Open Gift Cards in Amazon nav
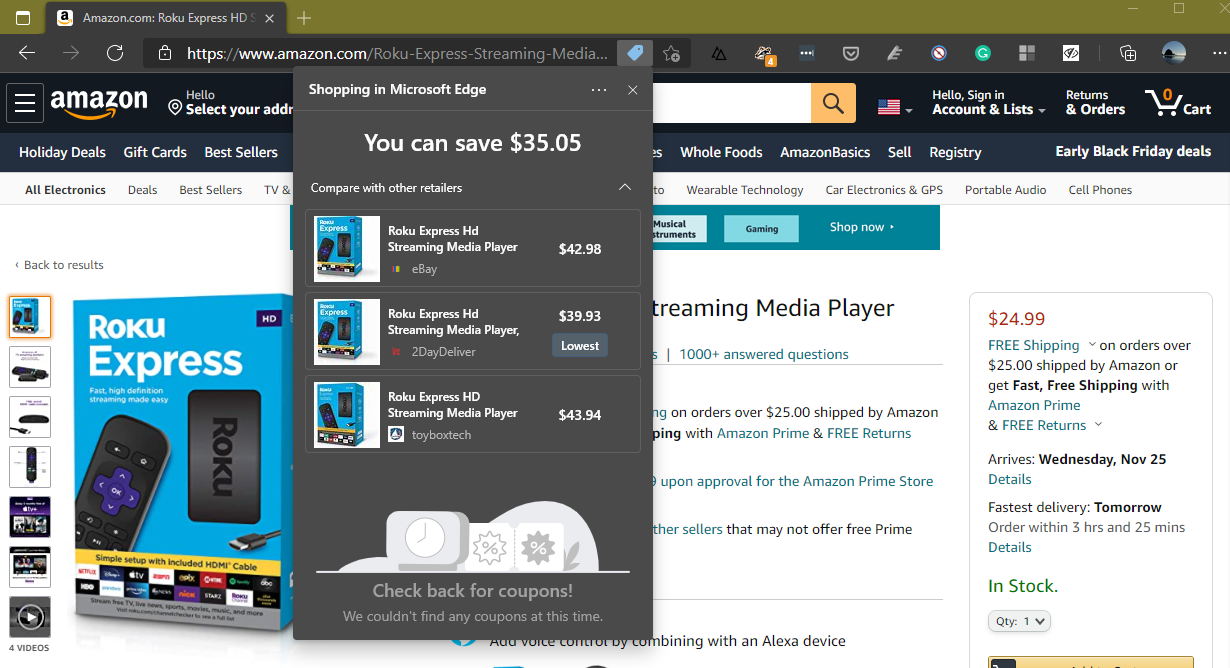This screenshot has width=1230, height=668. point(155,152)
